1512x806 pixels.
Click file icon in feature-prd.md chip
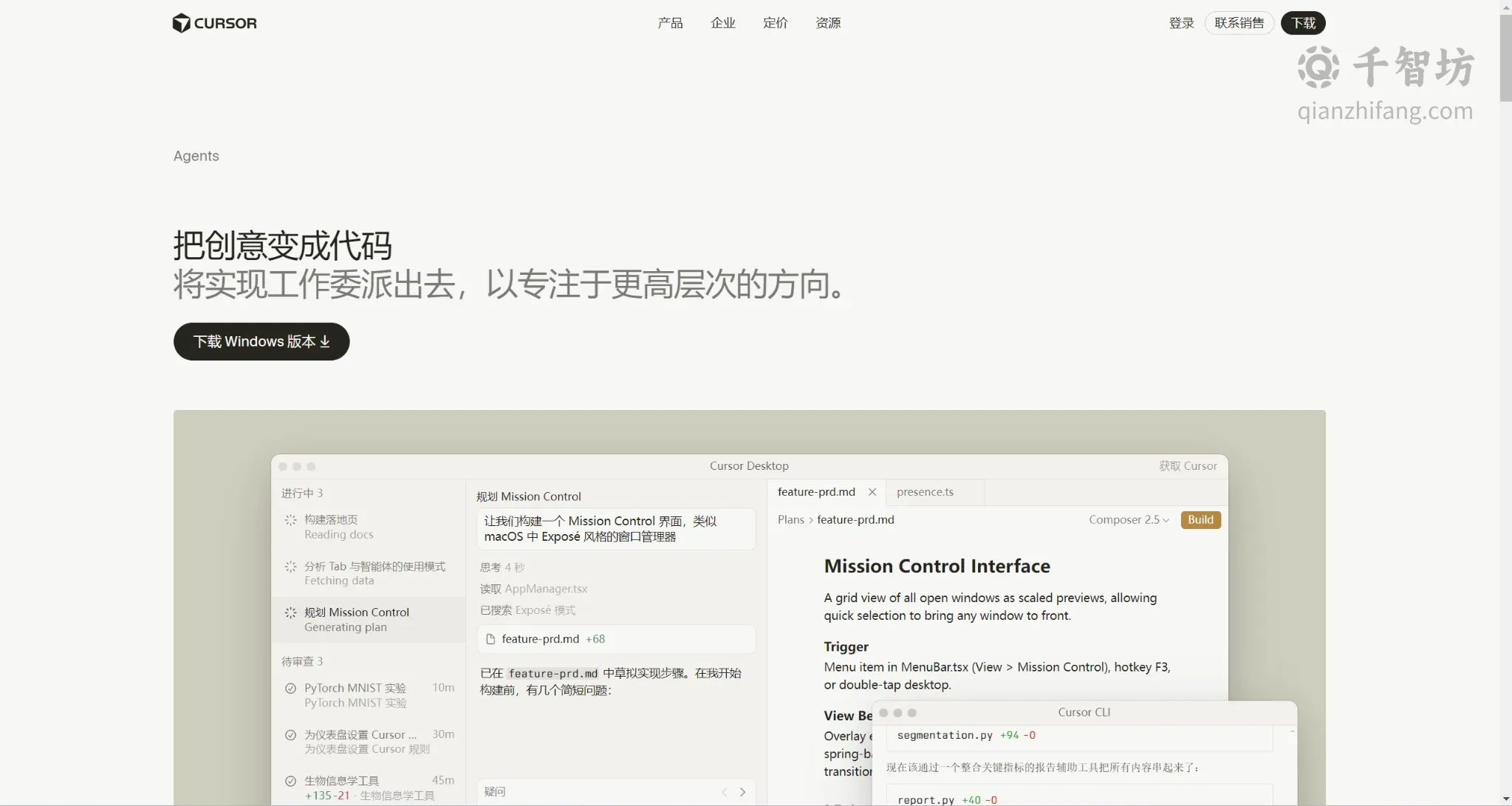[490, 639]
